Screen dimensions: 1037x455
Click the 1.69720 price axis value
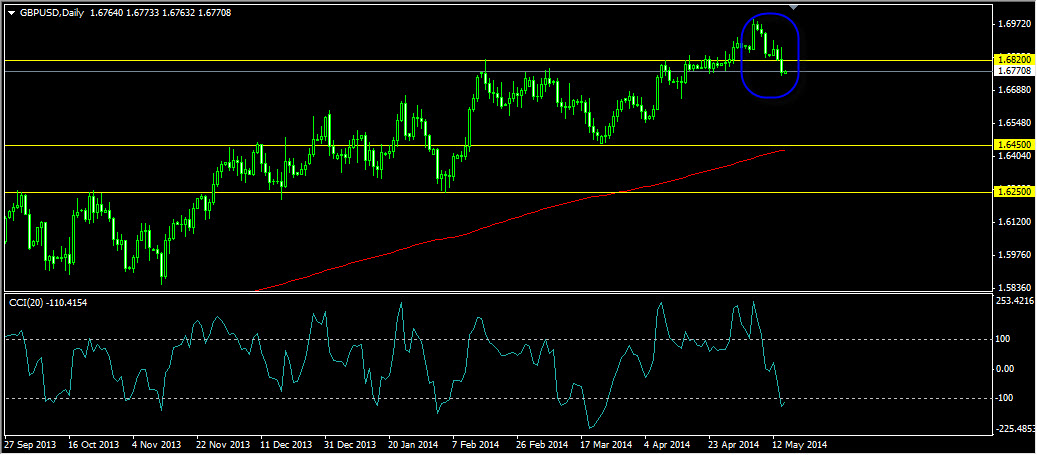(x=1016, y=24)
